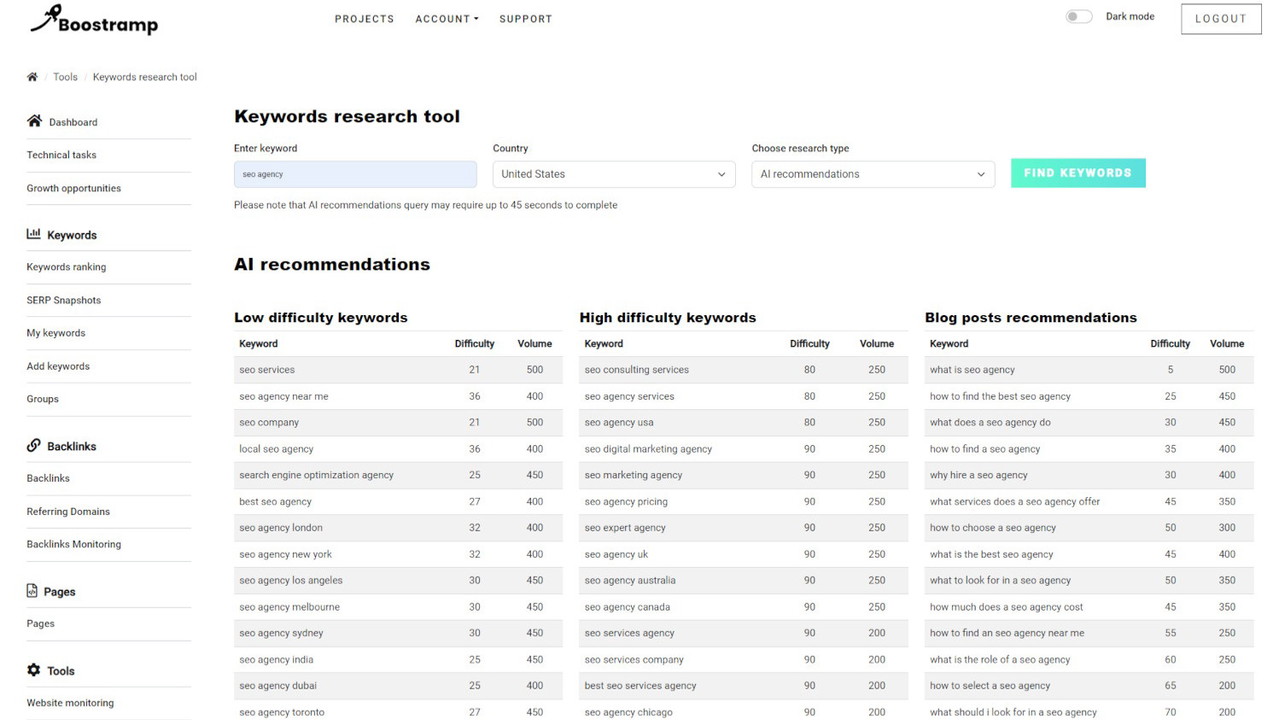Open SERP Snapshots in the sidebar
This screenshot has width=1279, height=720.
(x=64, y=300)
